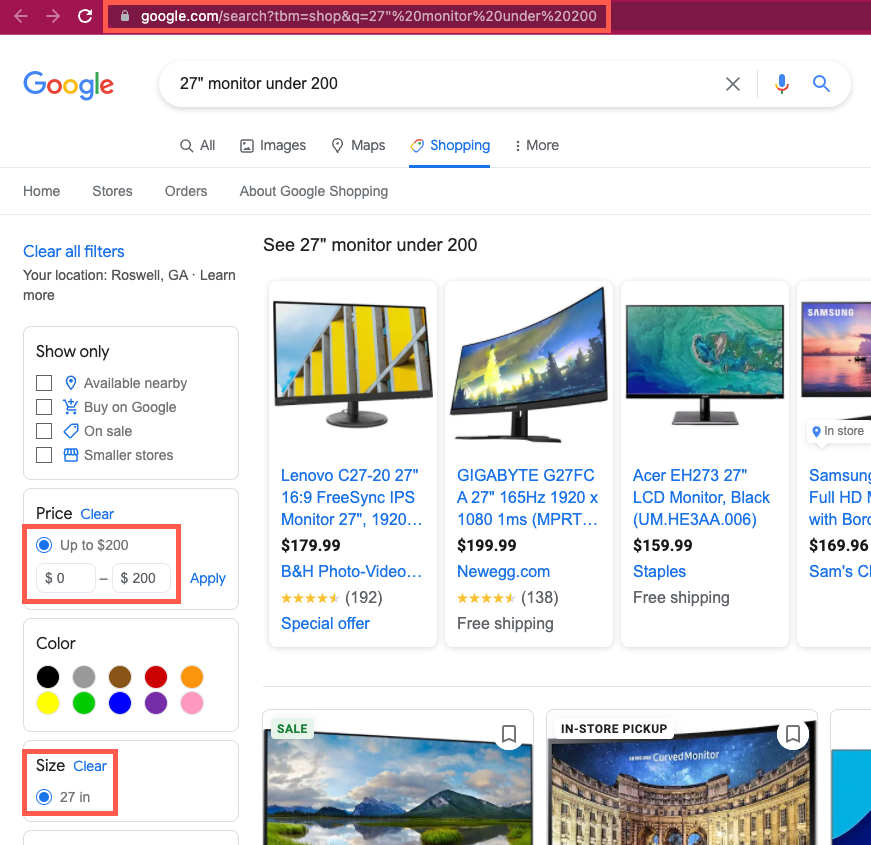Clear the search box with the X icon
Viewport: 871px width, 845px height.
coord(733,84)
